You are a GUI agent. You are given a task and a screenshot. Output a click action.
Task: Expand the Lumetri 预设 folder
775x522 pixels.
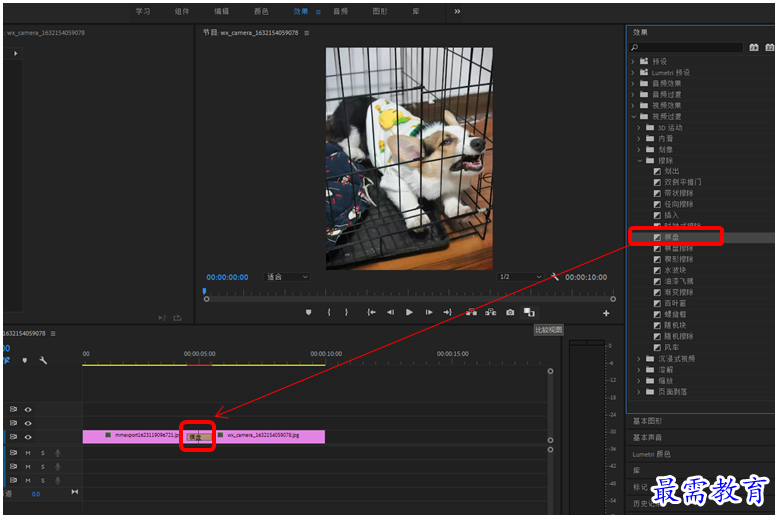(x=633, y=72)
